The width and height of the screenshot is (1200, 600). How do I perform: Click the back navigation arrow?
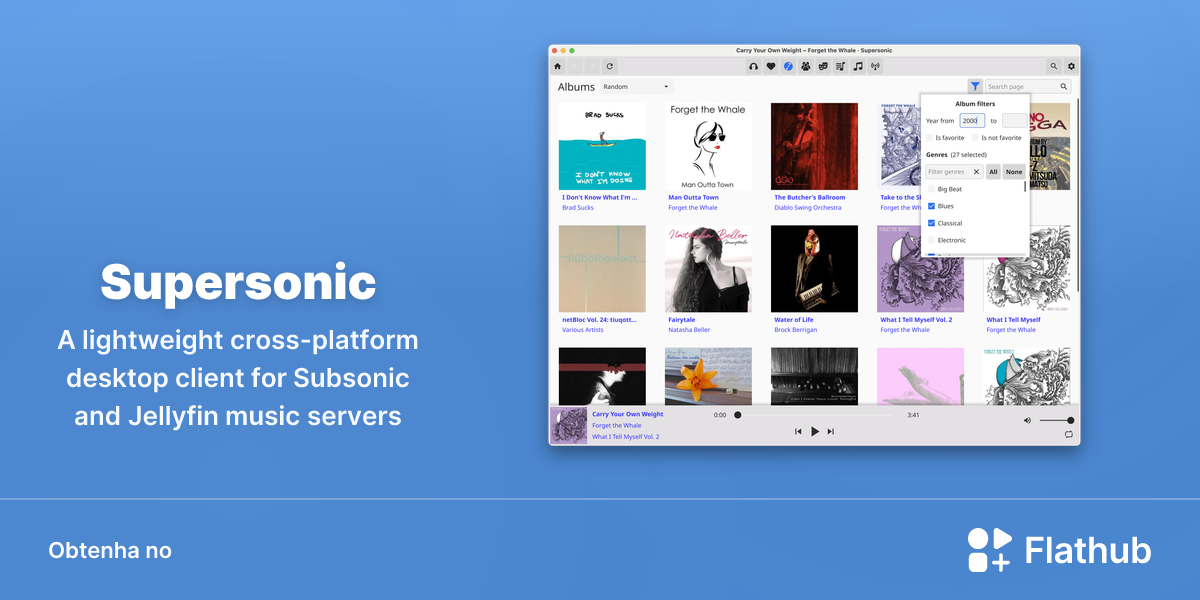(x=575, y=66)
